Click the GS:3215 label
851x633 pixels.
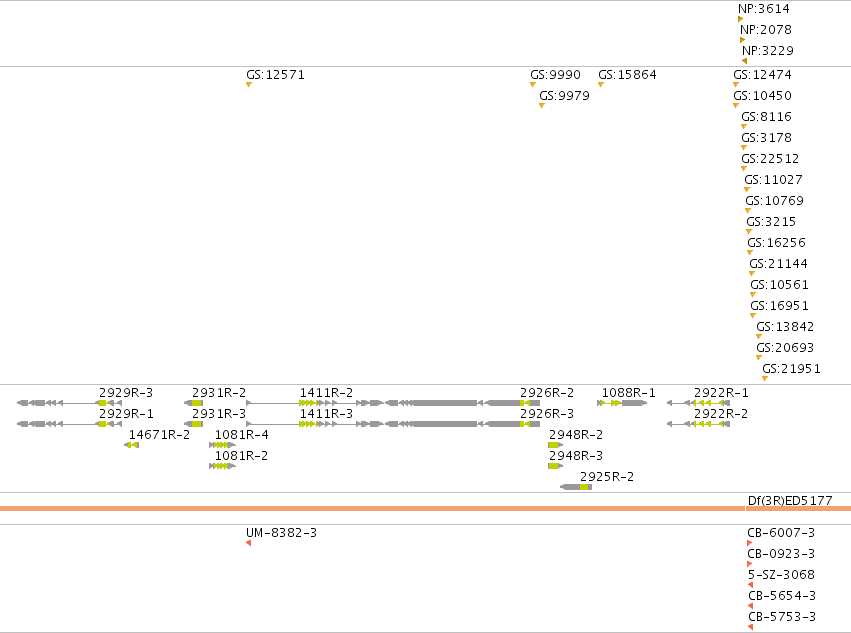771,223
